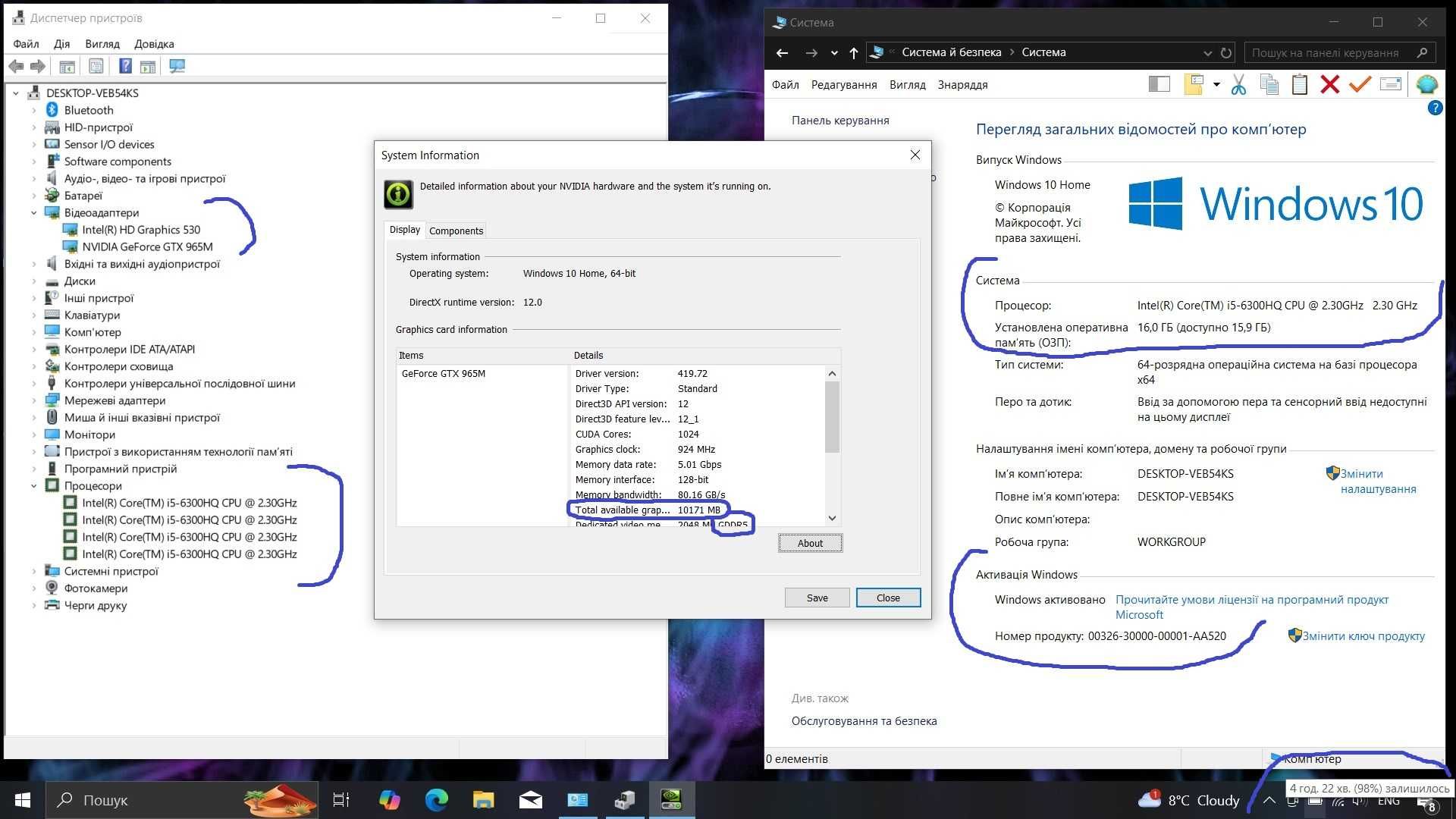
Task: Click the Save button in System Information
Action: [x=817, y=598]
